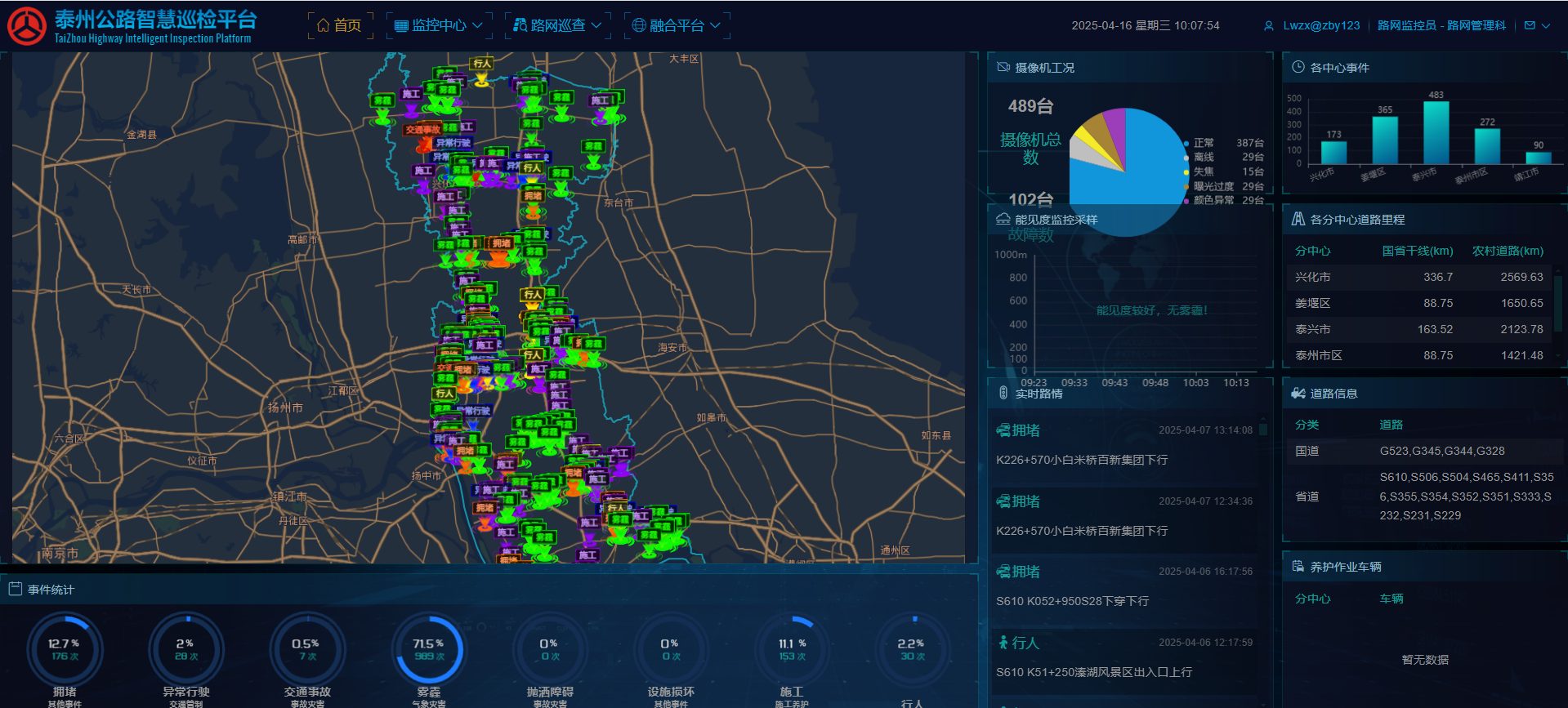Click the user profile icon
The width and height of the screenshot is (1568, 708).
point(1268,26)
